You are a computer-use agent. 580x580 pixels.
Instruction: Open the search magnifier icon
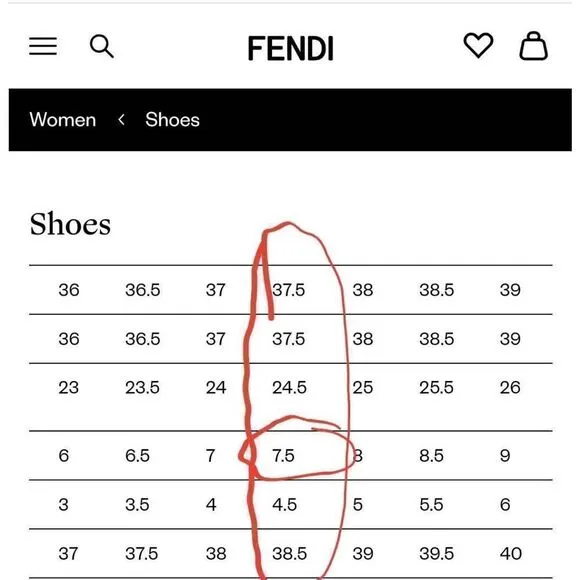point(102,46)
